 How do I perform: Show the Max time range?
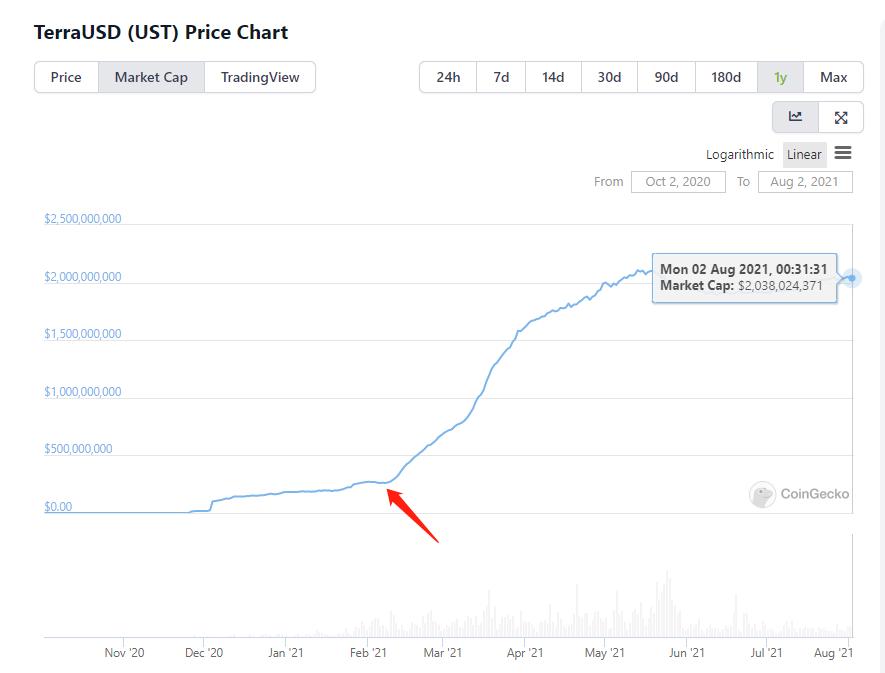(833, 77)
